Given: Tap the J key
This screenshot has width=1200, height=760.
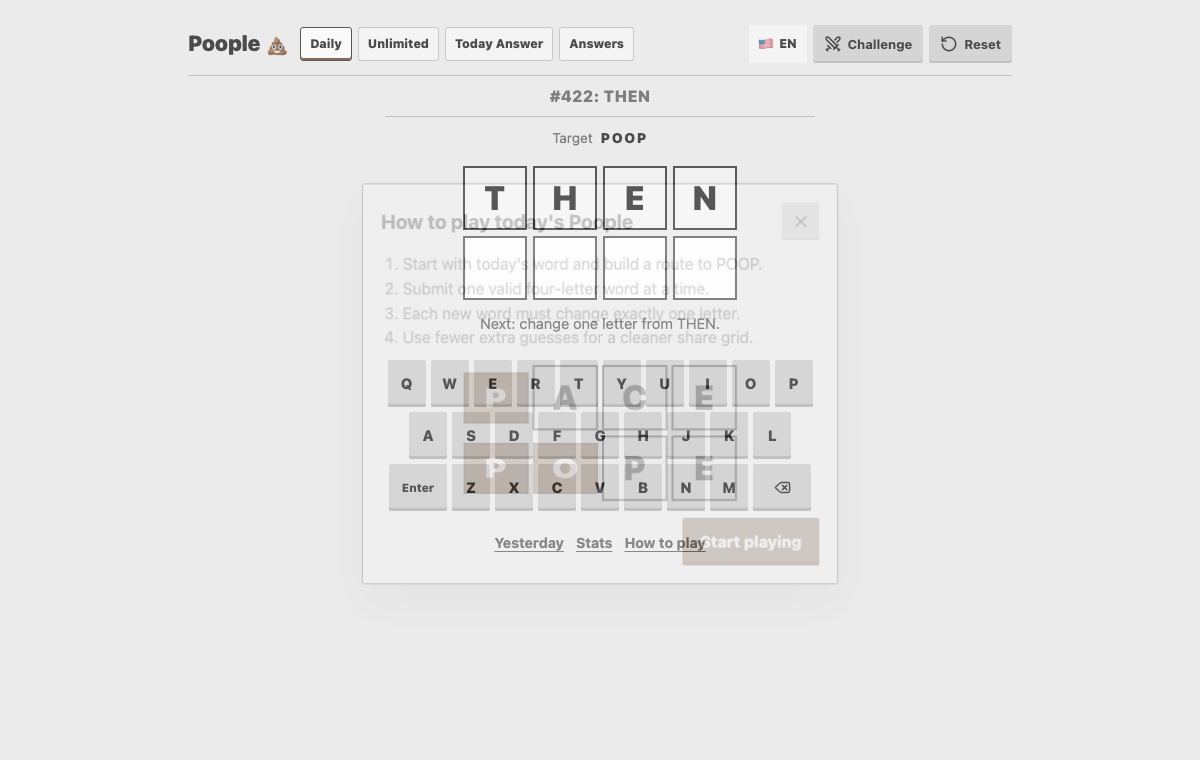Looking at the screenshot, I should pyautogui.click(x=686, y=435).
